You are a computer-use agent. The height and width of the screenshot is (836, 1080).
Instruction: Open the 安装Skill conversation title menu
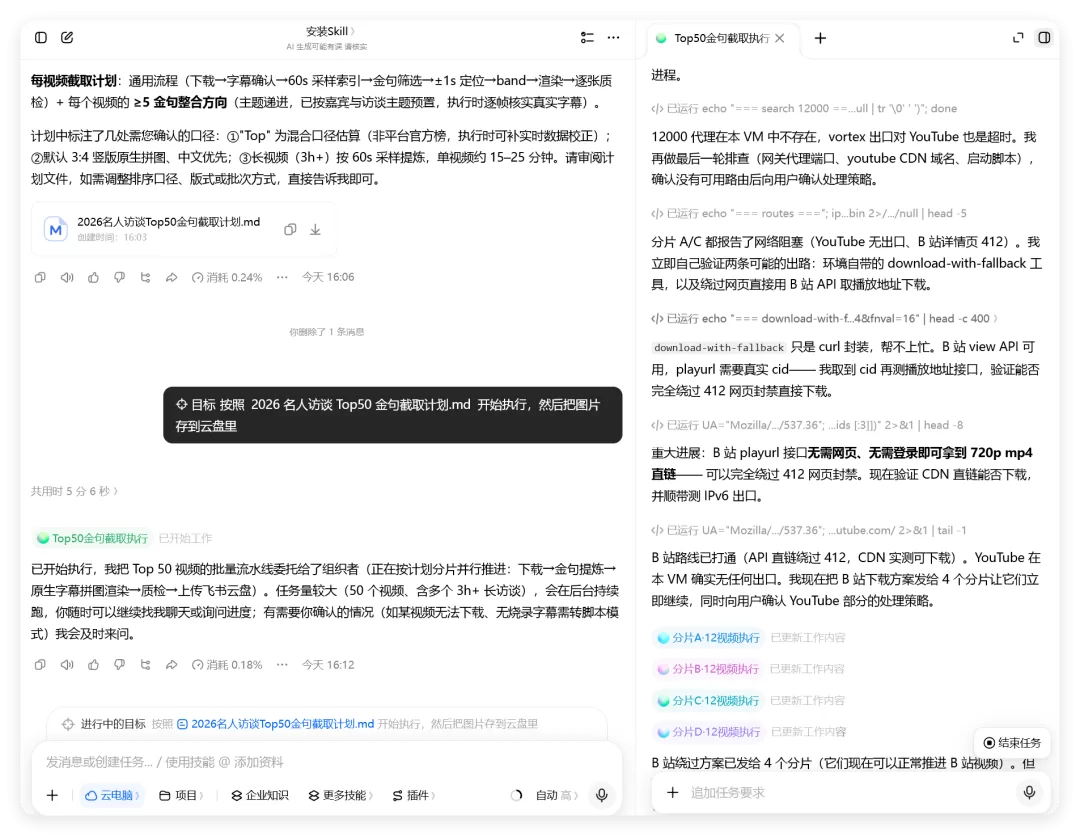(x=330, y=32)
